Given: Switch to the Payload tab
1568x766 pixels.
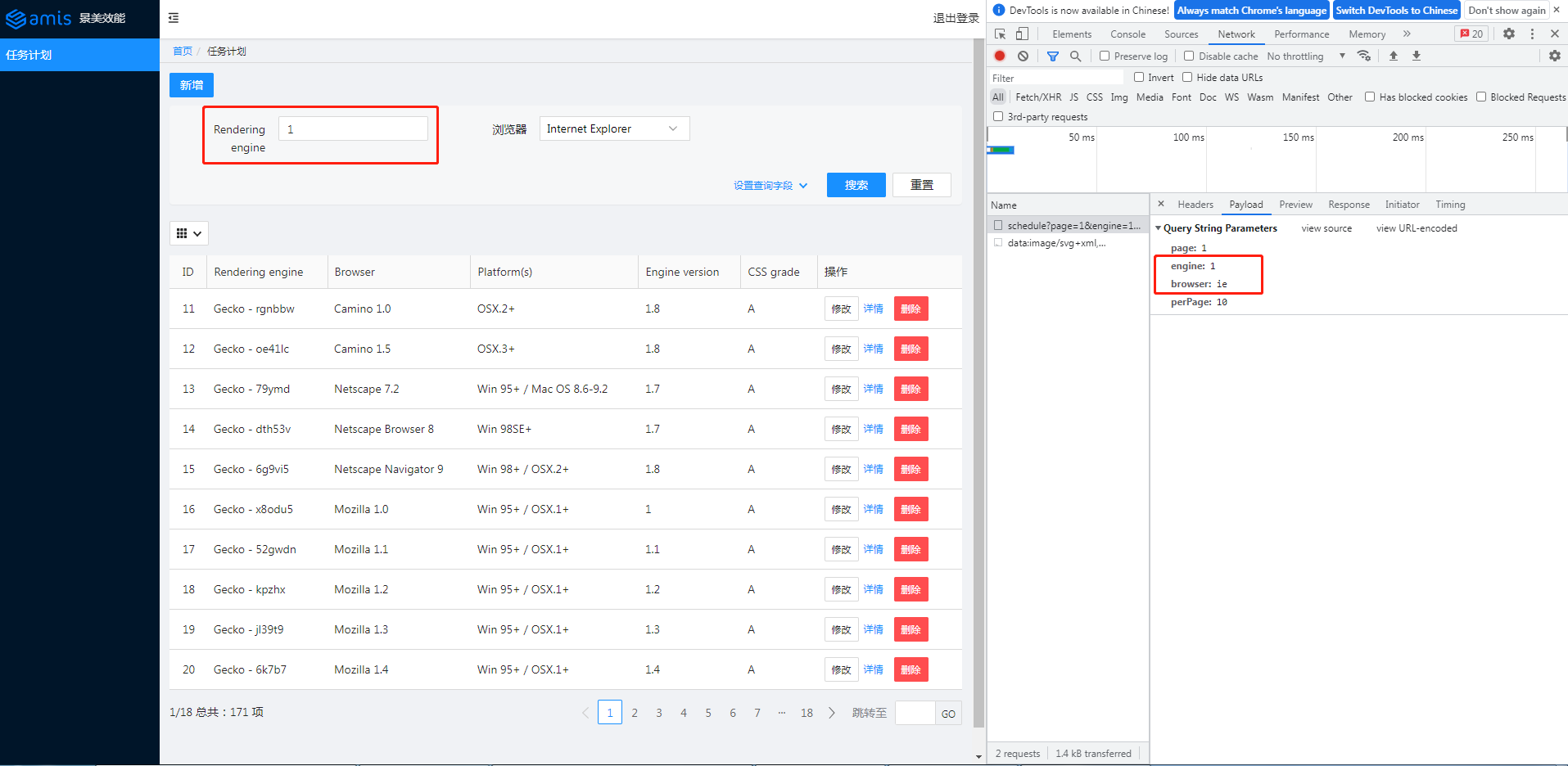Looking at the screenshot, I should pos(1246,205).
